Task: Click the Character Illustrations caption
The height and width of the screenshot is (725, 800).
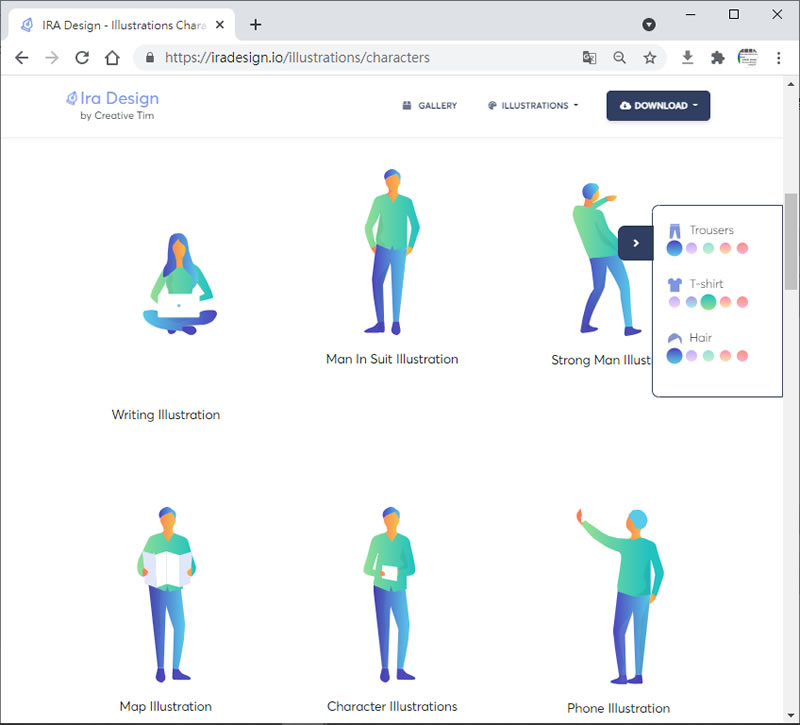Action: (392, 707)
